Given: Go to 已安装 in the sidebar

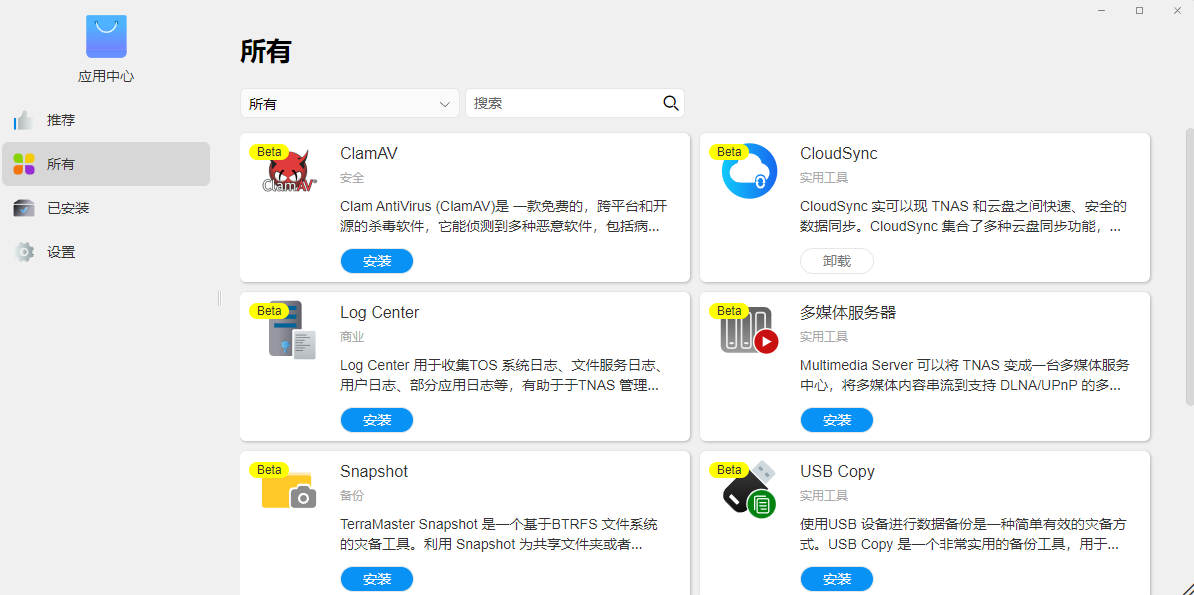Looking at the screenshot, I should (x=106, y=208).
